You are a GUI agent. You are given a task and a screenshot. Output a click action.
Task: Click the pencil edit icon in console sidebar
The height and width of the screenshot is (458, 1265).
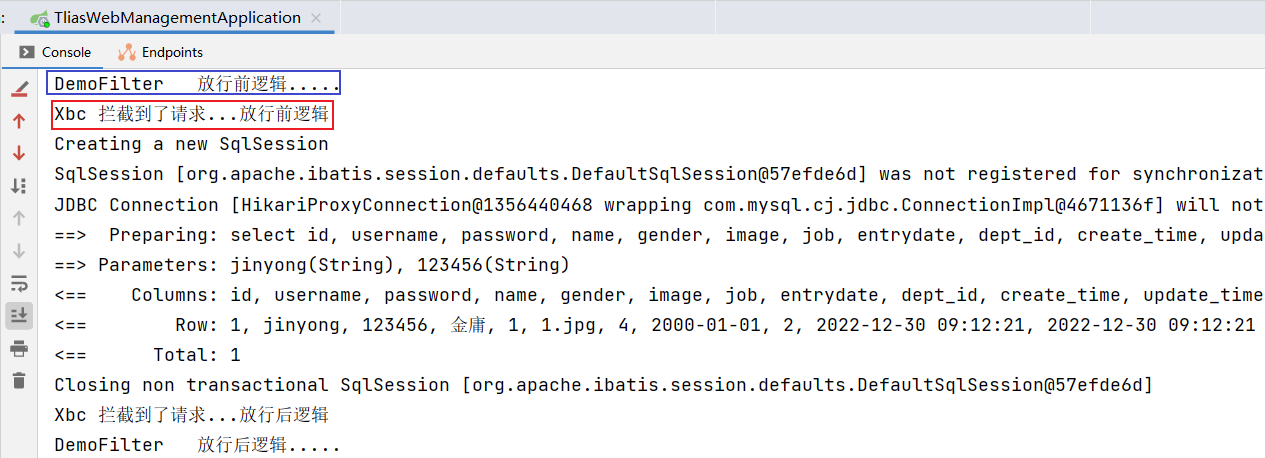coord(19,89)
